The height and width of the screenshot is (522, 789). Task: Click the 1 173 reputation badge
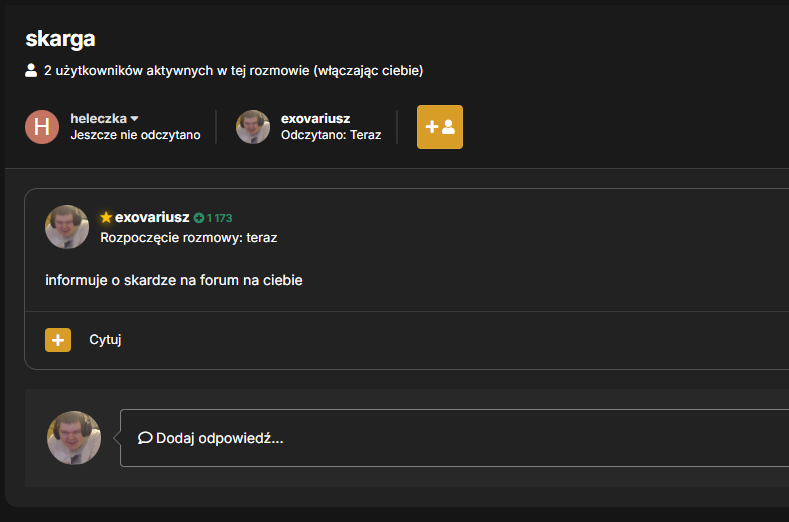point(213,218)
